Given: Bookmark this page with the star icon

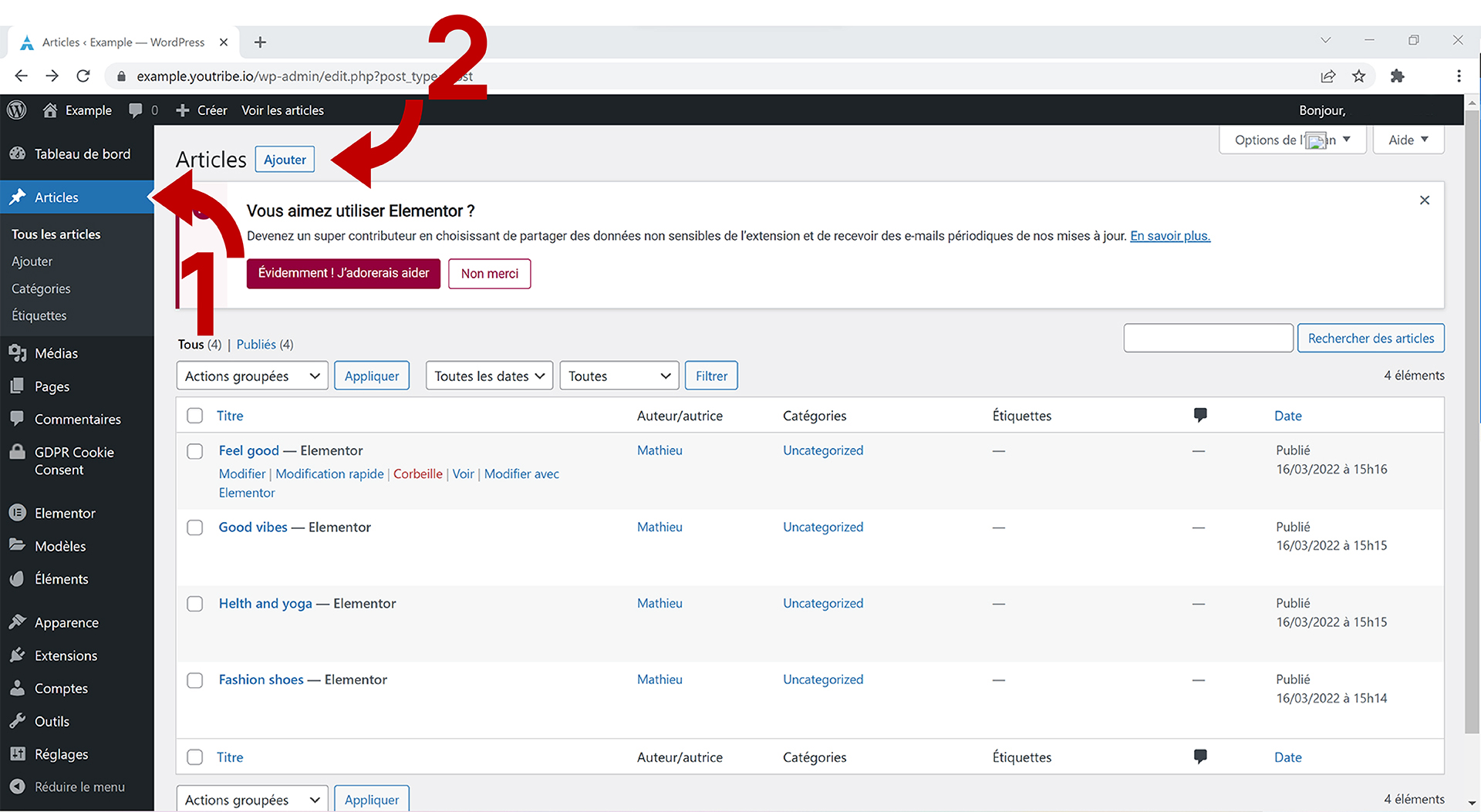Looking at the screenshot, I should [x=1358, y=76].
